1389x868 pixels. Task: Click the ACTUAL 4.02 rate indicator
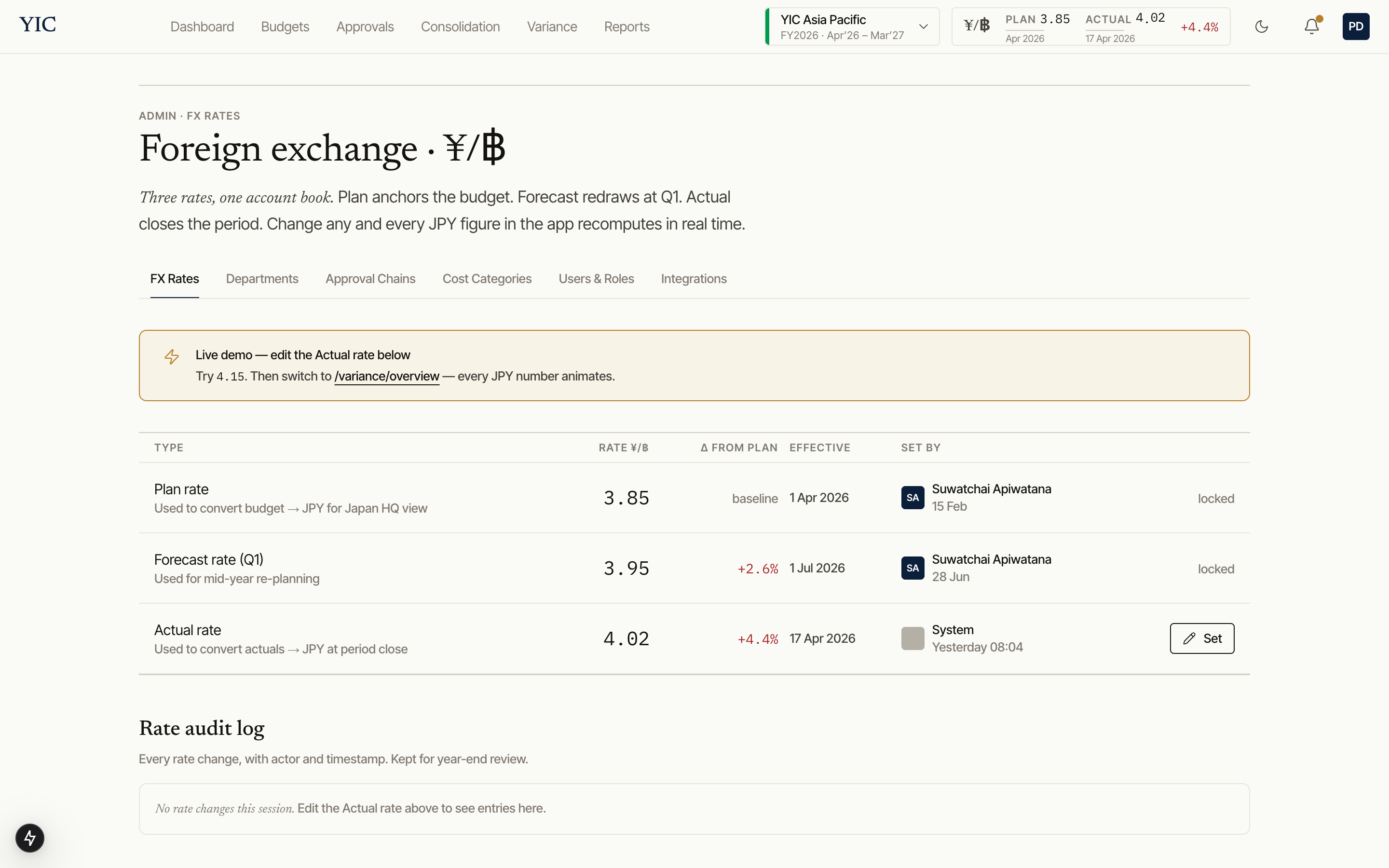(x=1124, y=19)
